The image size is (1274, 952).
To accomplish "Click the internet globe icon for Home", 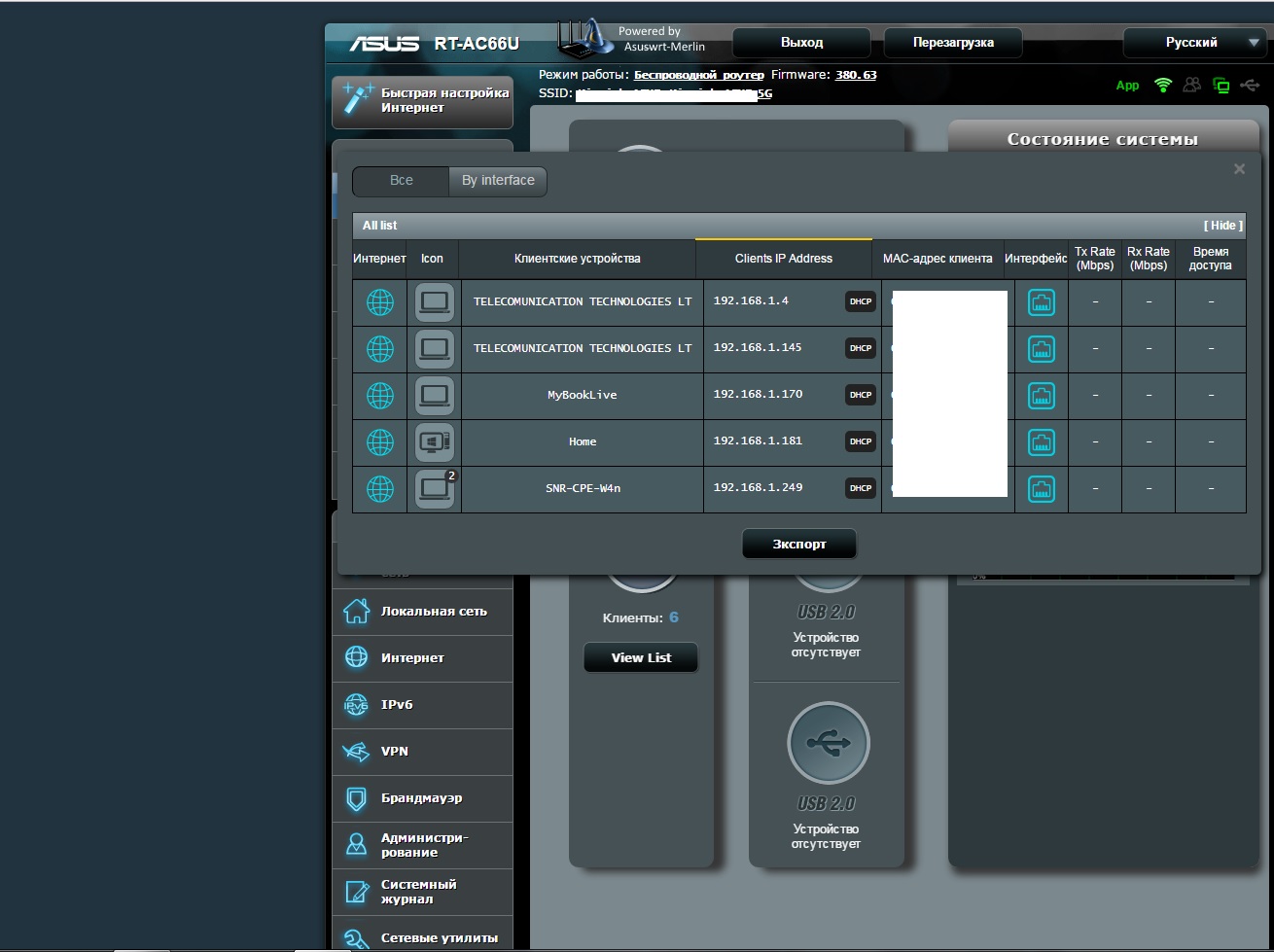I will pyautogui.click(x=380, y=442).
